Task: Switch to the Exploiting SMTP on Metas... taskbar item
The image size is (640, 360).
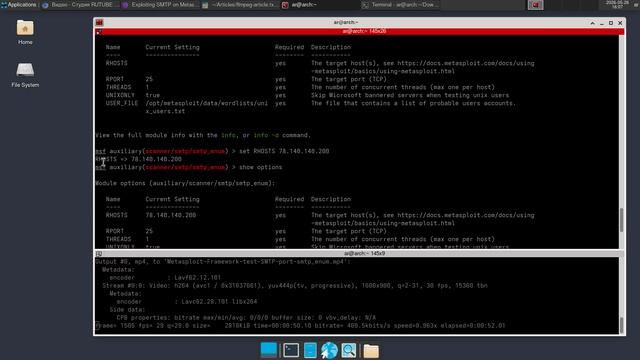Action: click(x=161, y=5)
